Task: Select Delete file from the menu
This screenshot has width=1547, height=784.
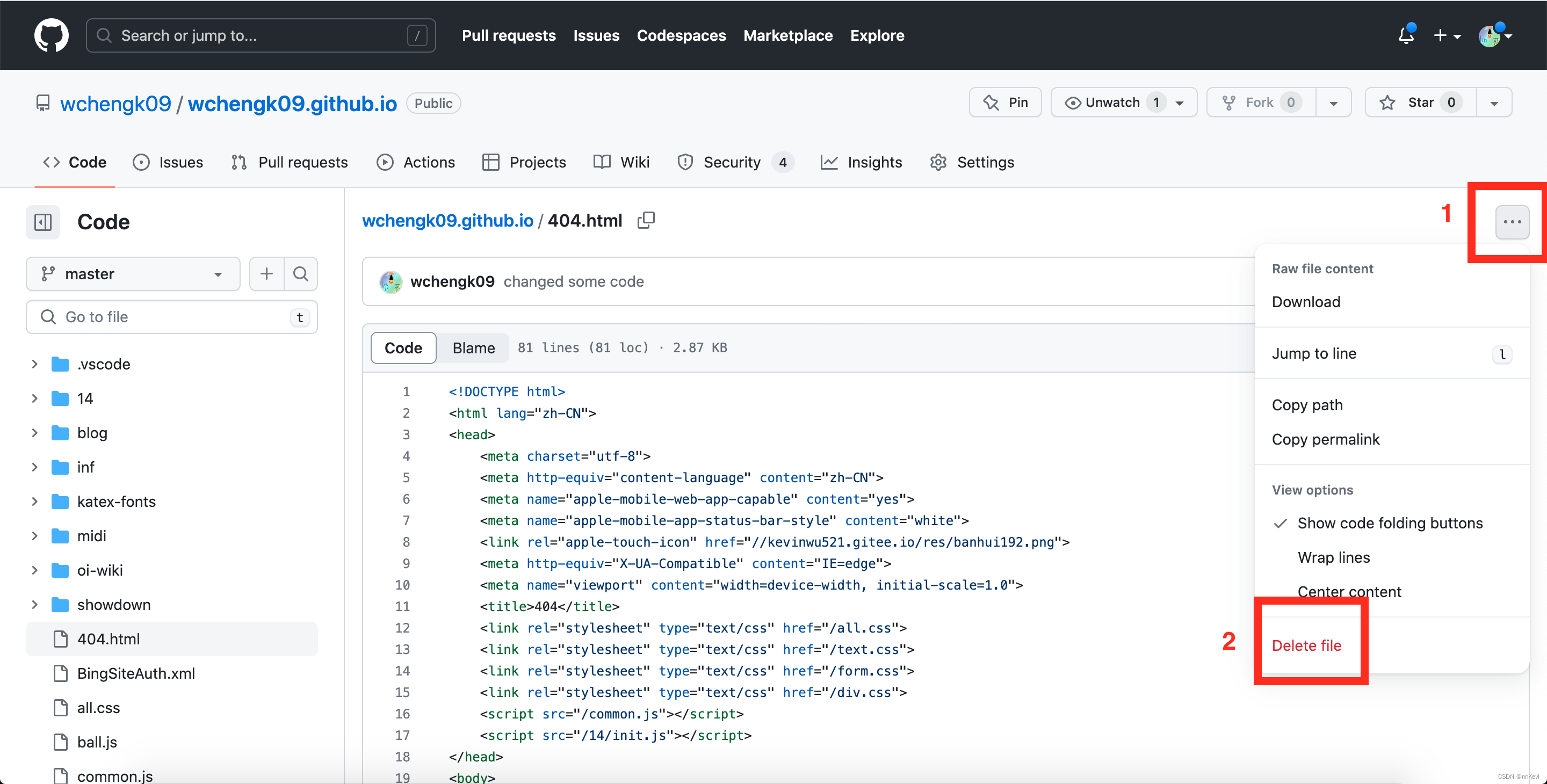Action: point(1306,645)
